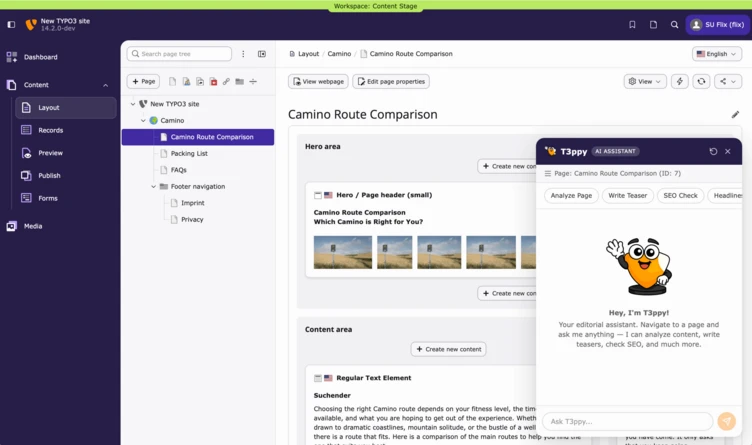The image size is (752, 445).
Task: Select the backend user section page icon
Action: (186, 82)
